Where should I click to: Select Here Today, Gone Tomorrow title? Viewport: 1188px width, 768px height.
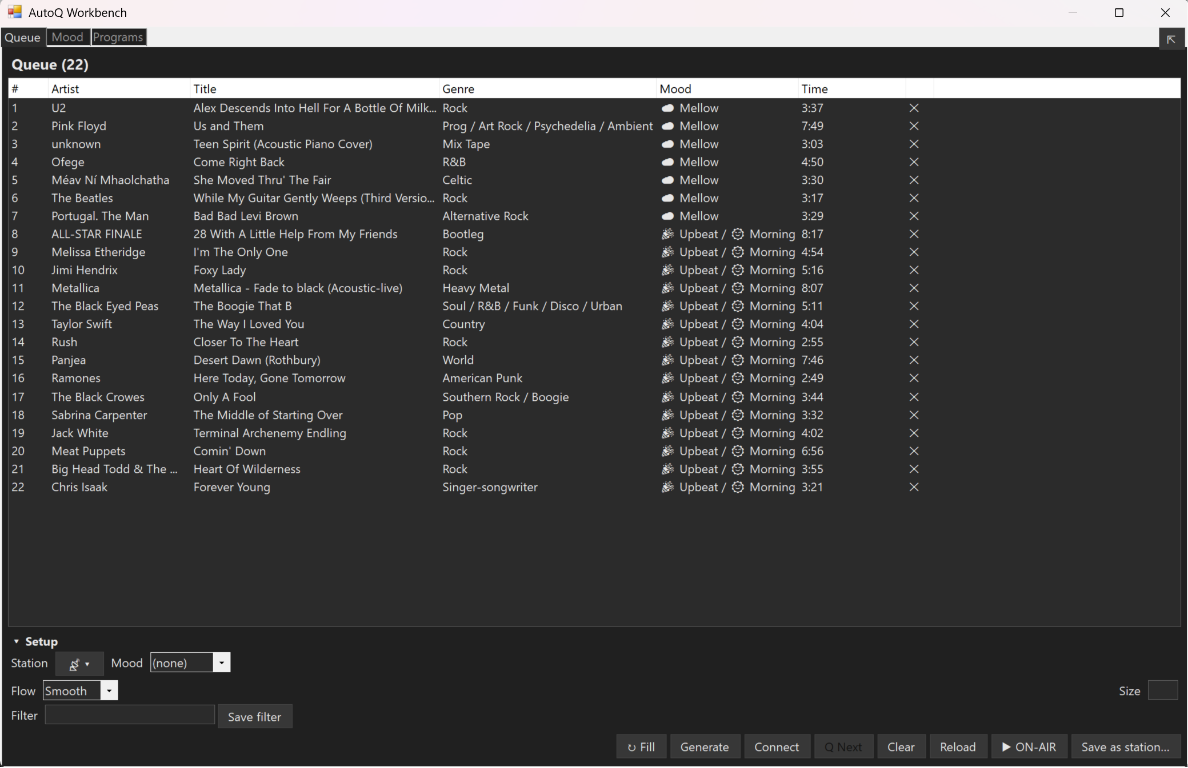click(269, 379)
